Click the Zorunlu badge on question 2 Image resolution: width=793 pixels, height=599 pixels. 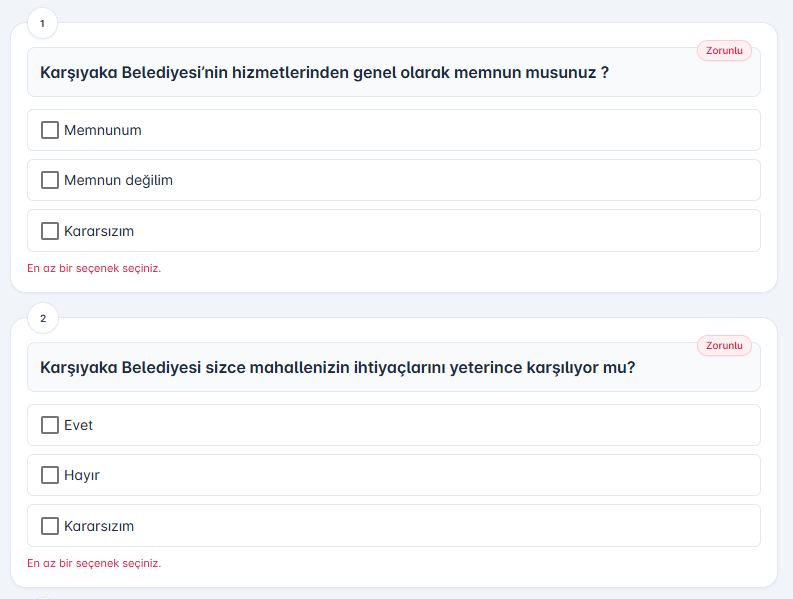[724, 345]
